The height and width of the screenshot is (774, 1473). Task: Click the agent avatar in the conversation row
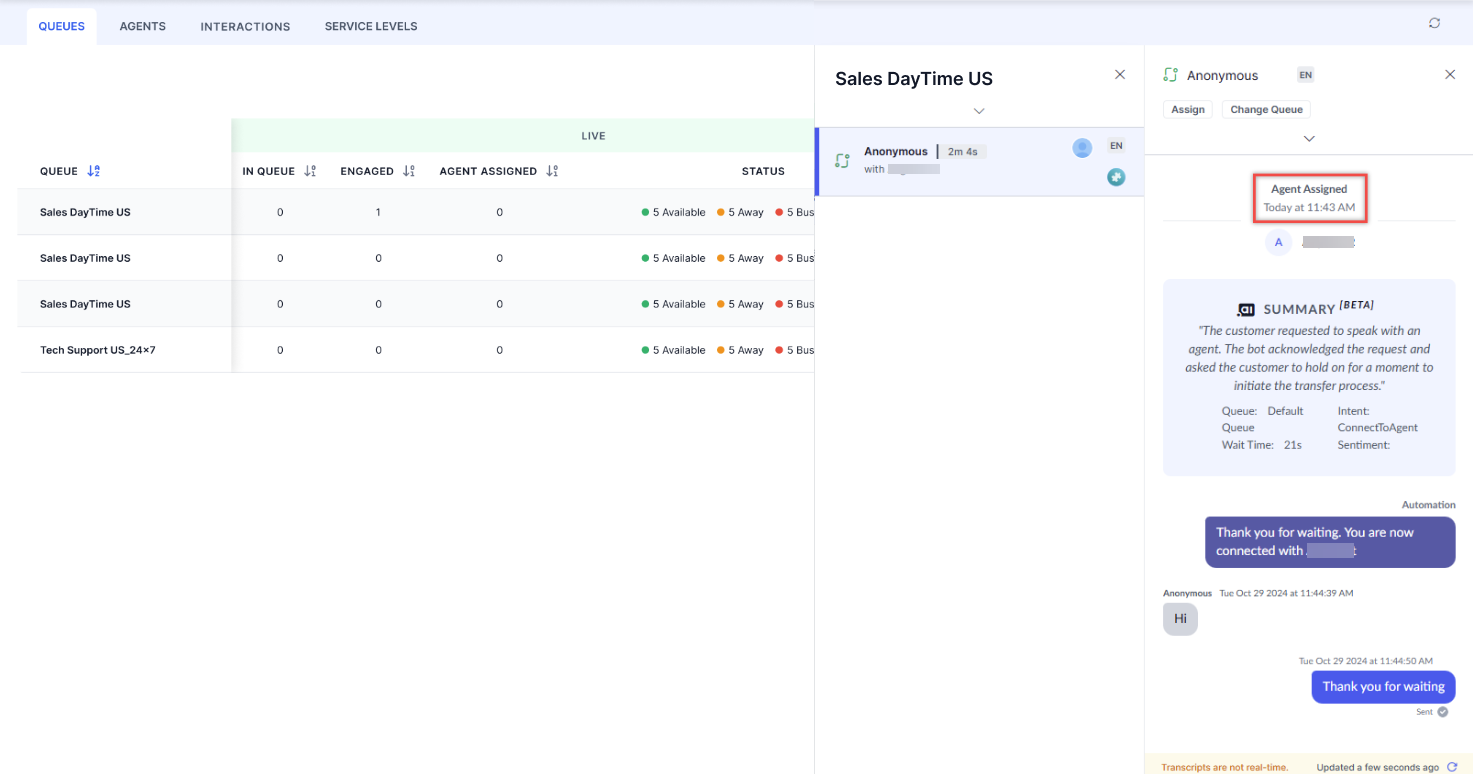1082,148
